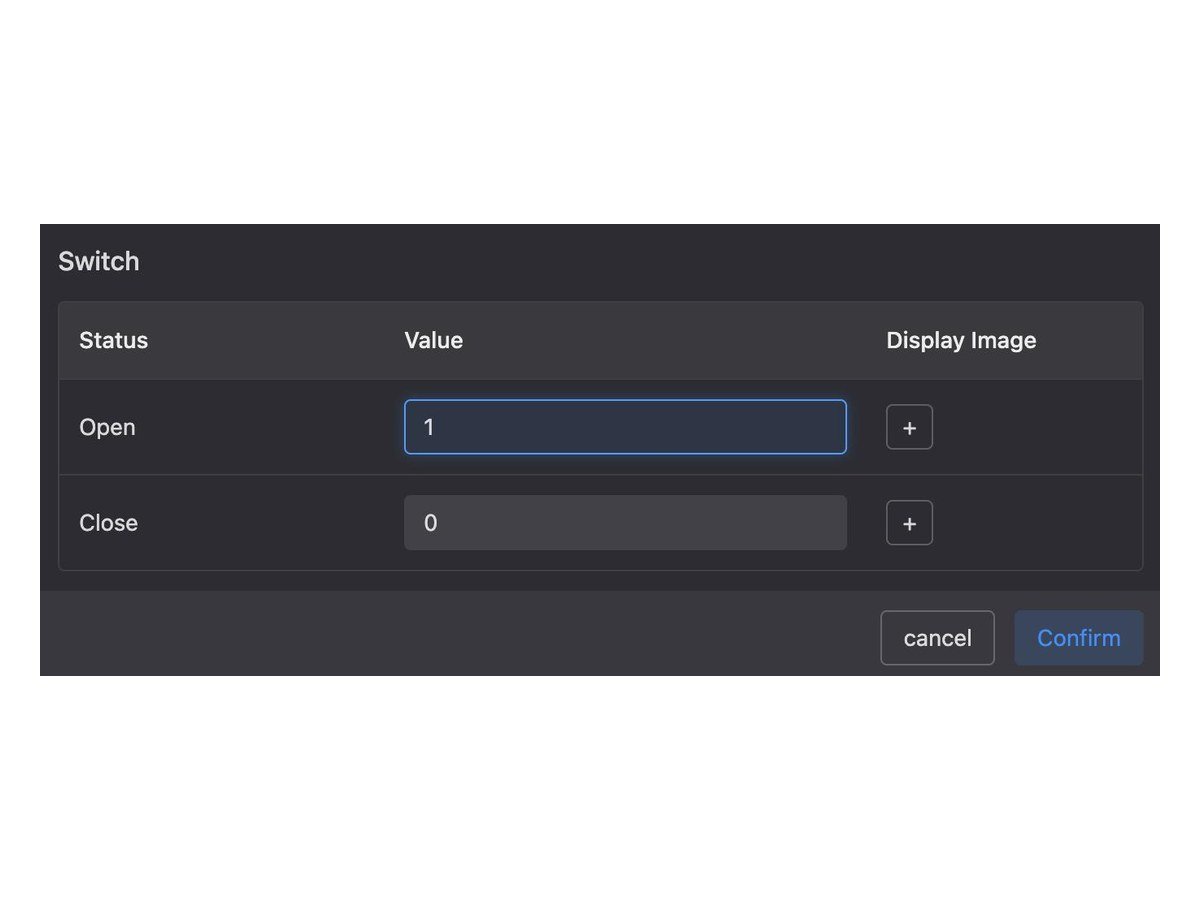The height and width of the screenshot is (900, 1200).
Task: Select the Open status row label
Action: 107,427
